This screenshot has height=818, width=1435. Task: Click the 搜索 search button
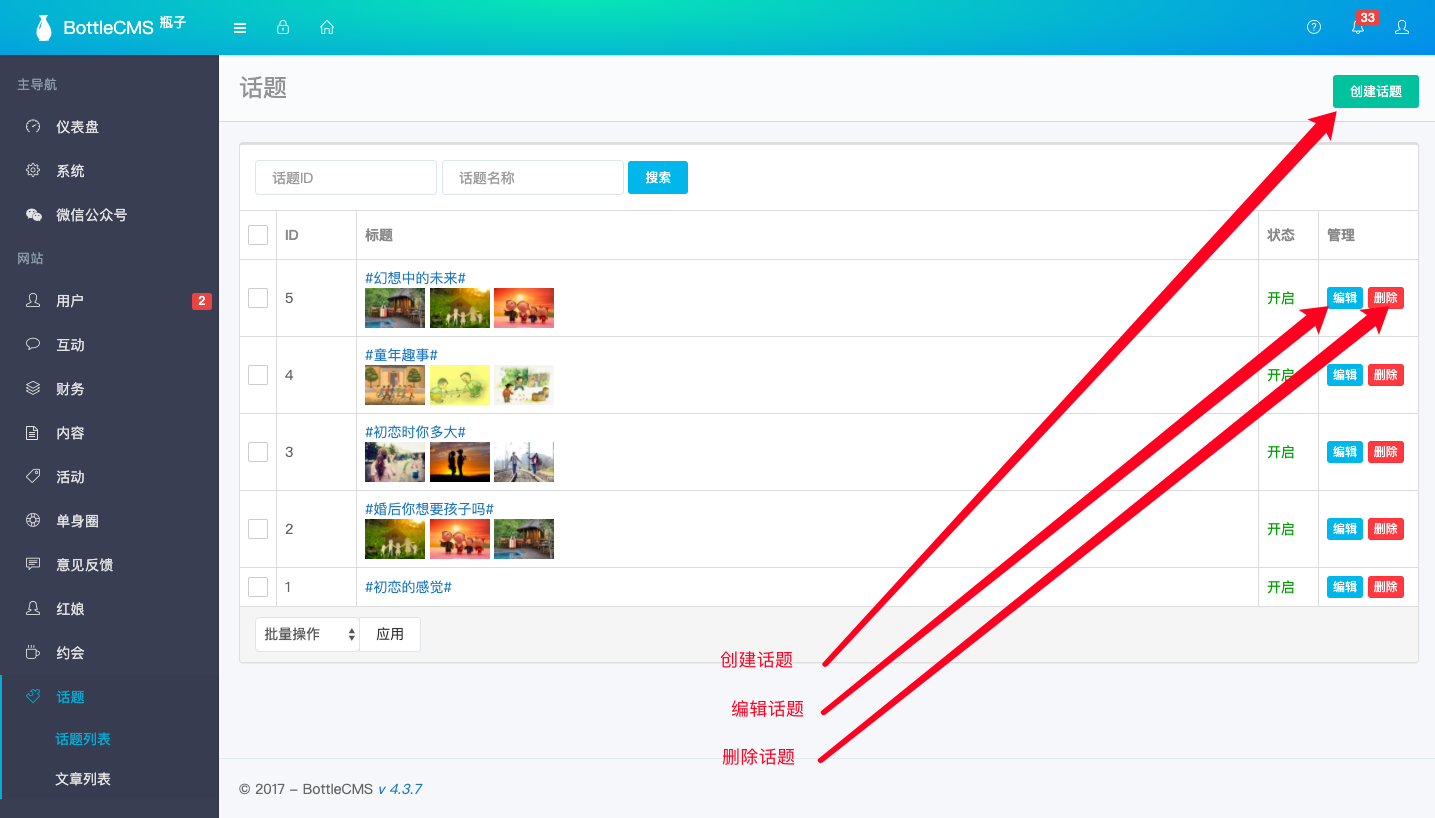(x=658, y=177)
